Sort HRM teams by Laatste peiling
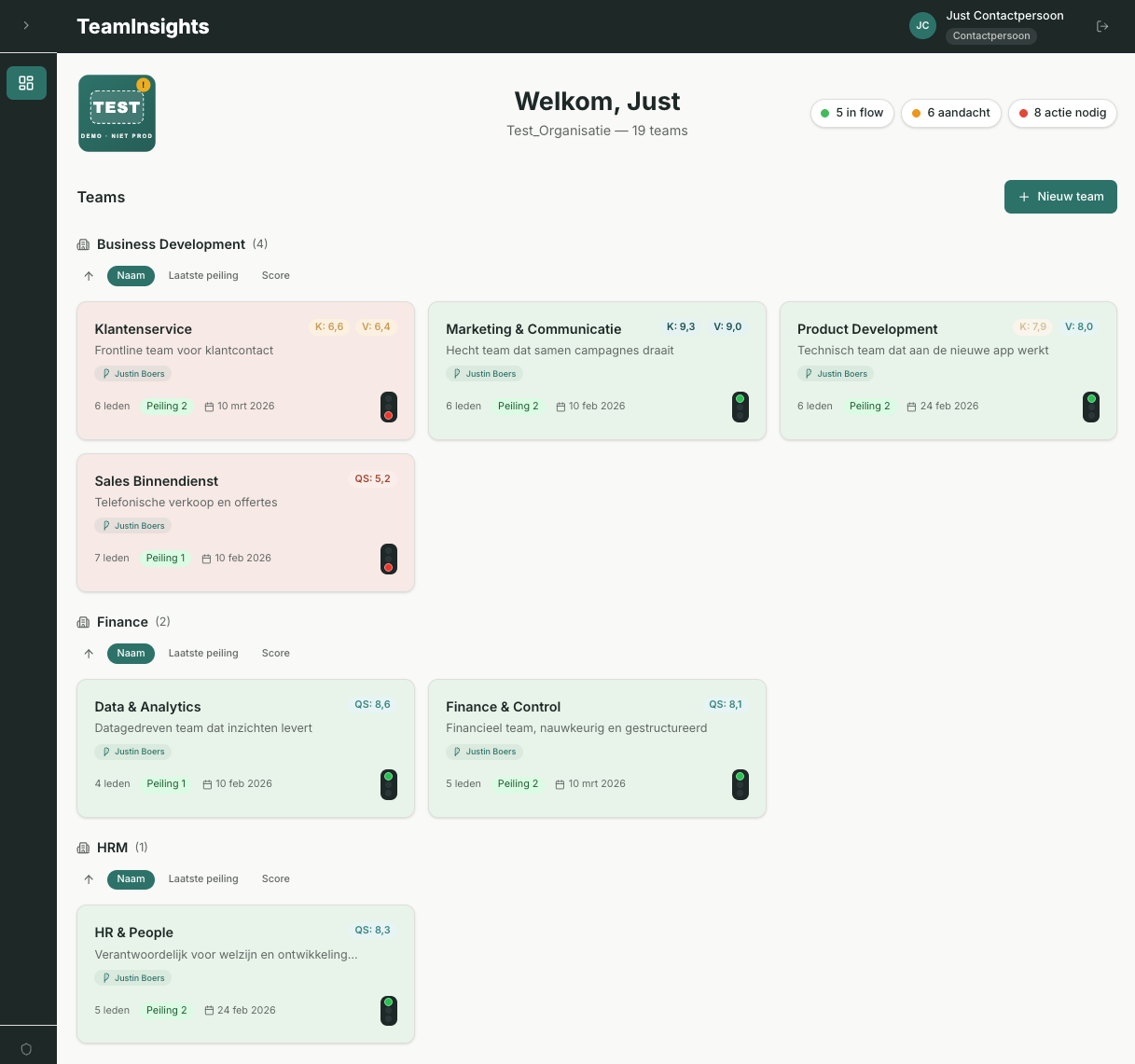Screen dimensions: 1135x1064 tap(203, 879)
